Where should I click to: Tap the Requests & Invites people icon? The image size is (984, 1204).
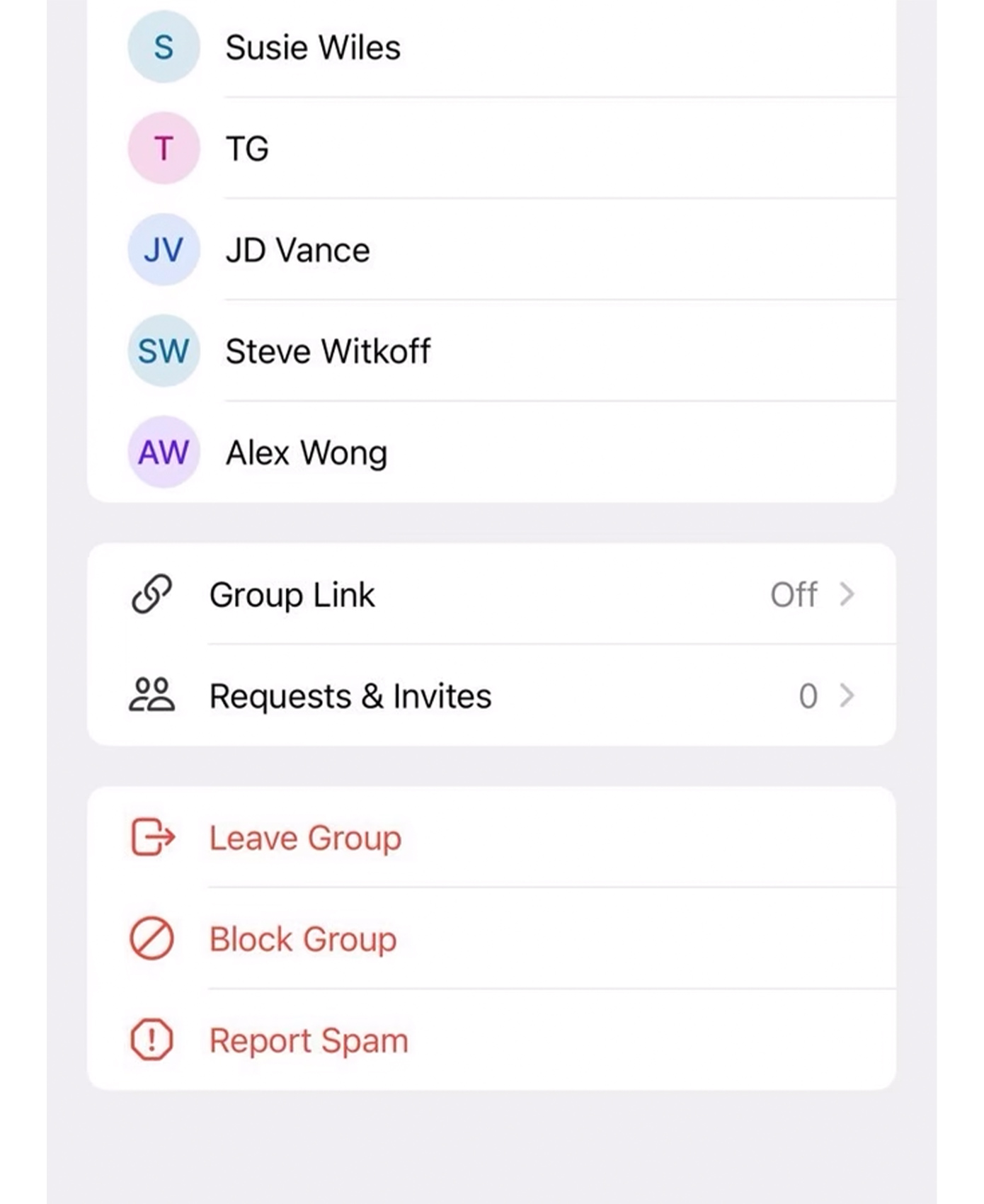(x=151, y=695)
